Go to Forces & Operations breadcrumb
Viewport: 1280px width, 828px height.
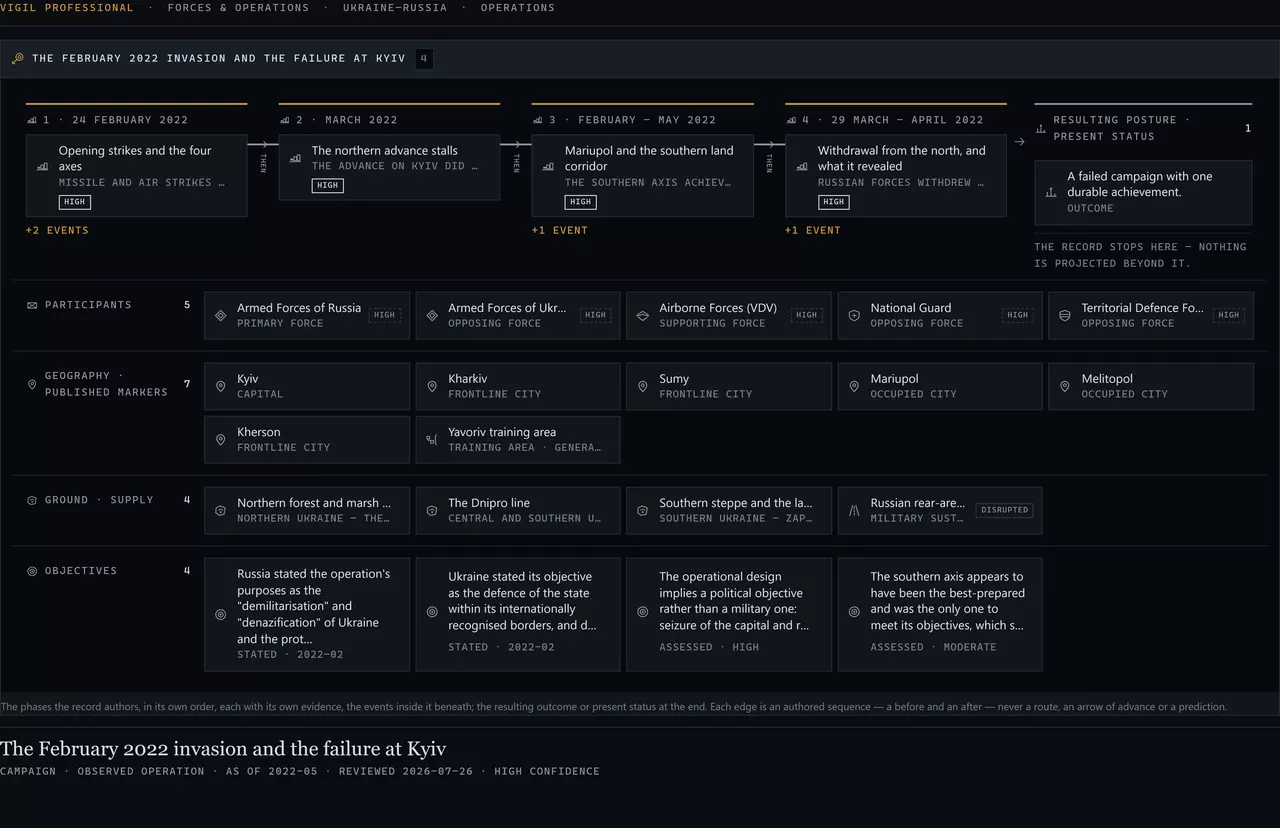click(239, 8)
